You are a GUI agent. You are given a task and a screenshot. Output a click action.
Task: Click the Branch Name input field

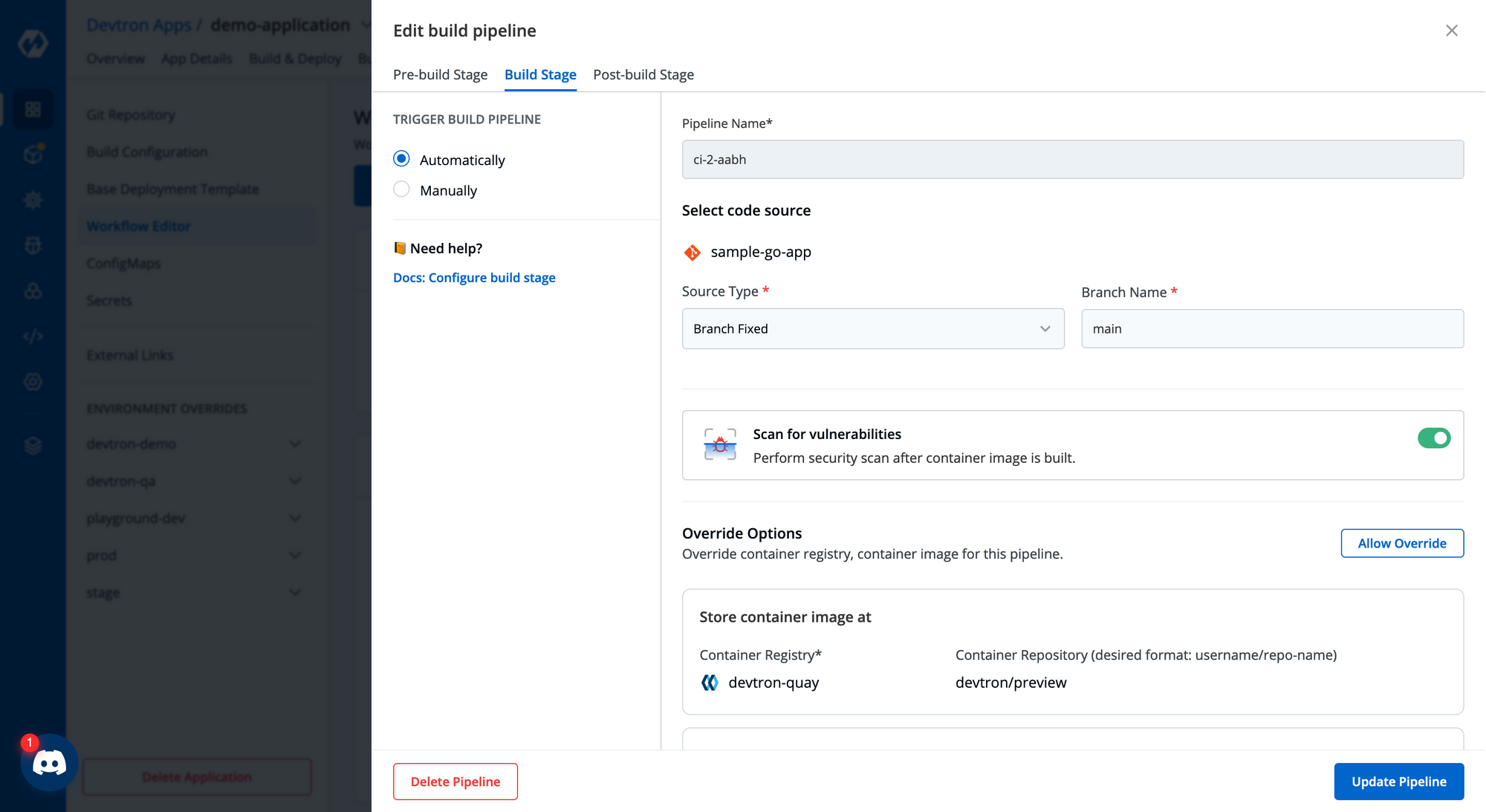click(1272, 329)
